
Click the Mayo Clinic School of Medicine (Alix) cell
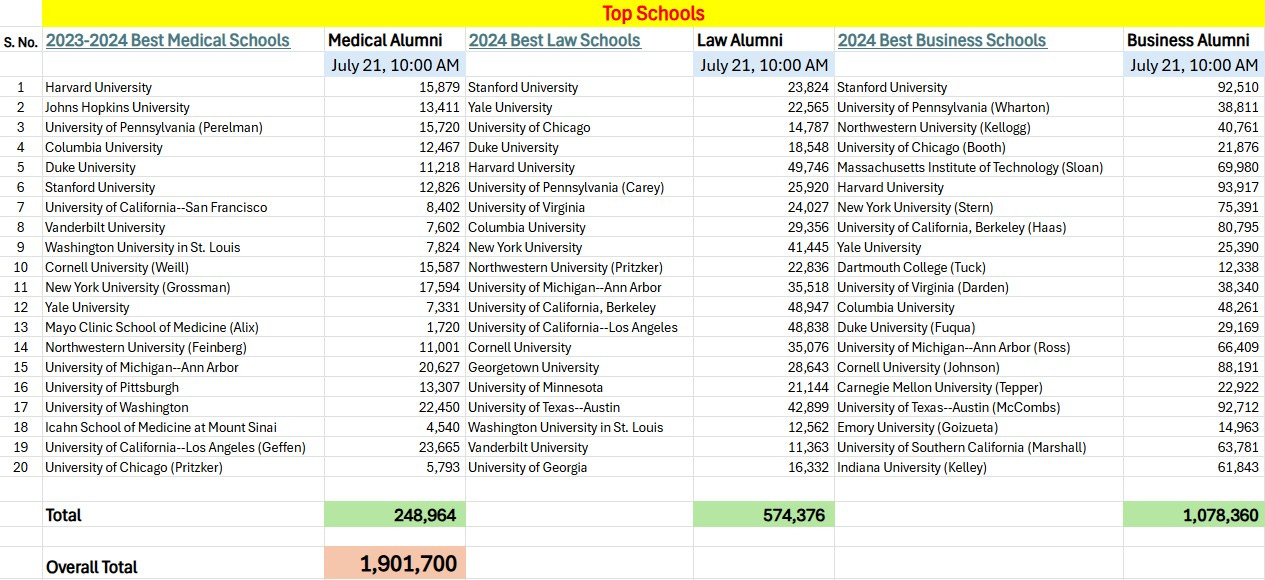point(183,327)
